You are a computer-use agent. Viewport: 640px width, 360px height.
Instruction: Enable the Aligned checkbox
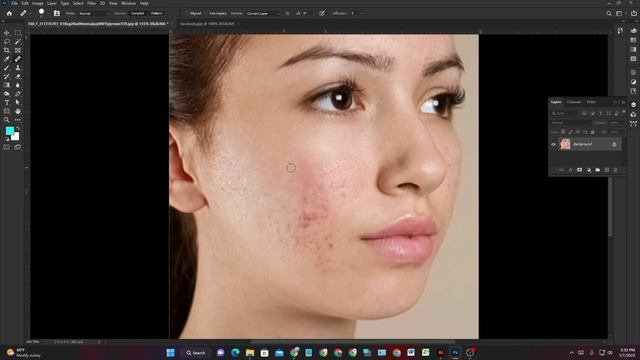point(187,13)
